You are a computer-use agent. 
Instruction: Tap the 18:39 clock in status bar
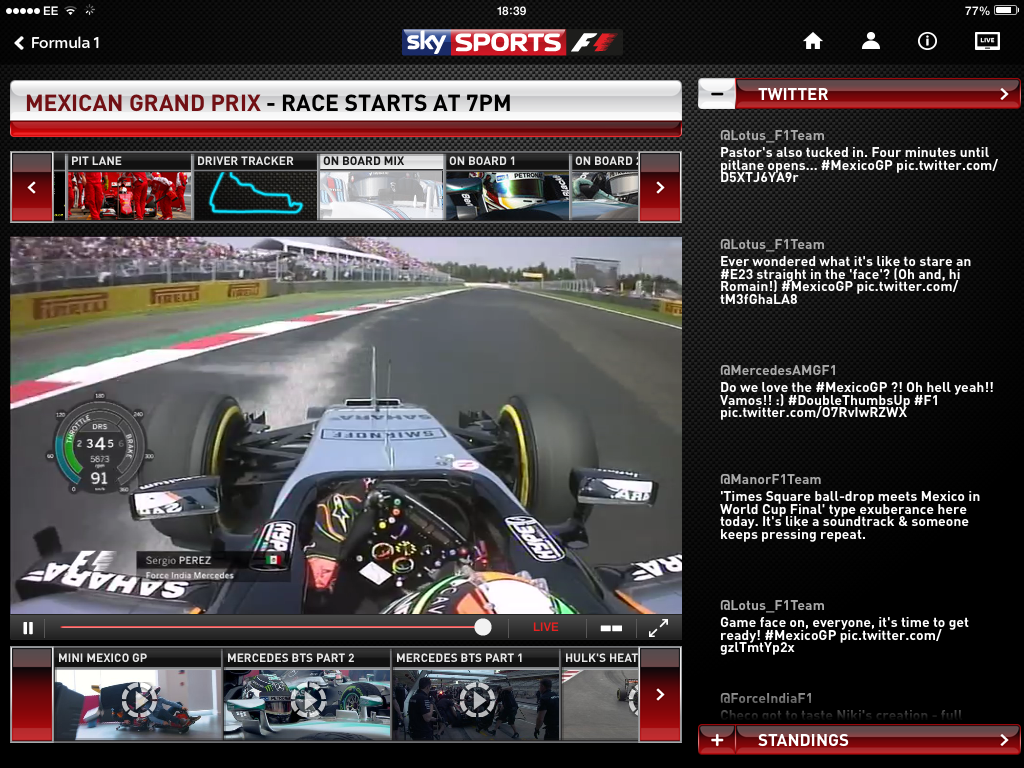pyautogui.click(x=511, y=10)
